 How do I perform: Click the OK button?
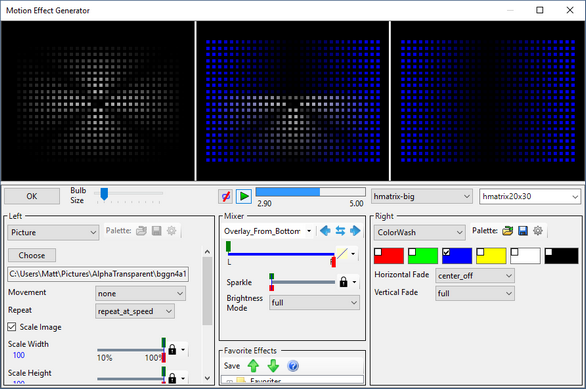click(x=32, y=196)
